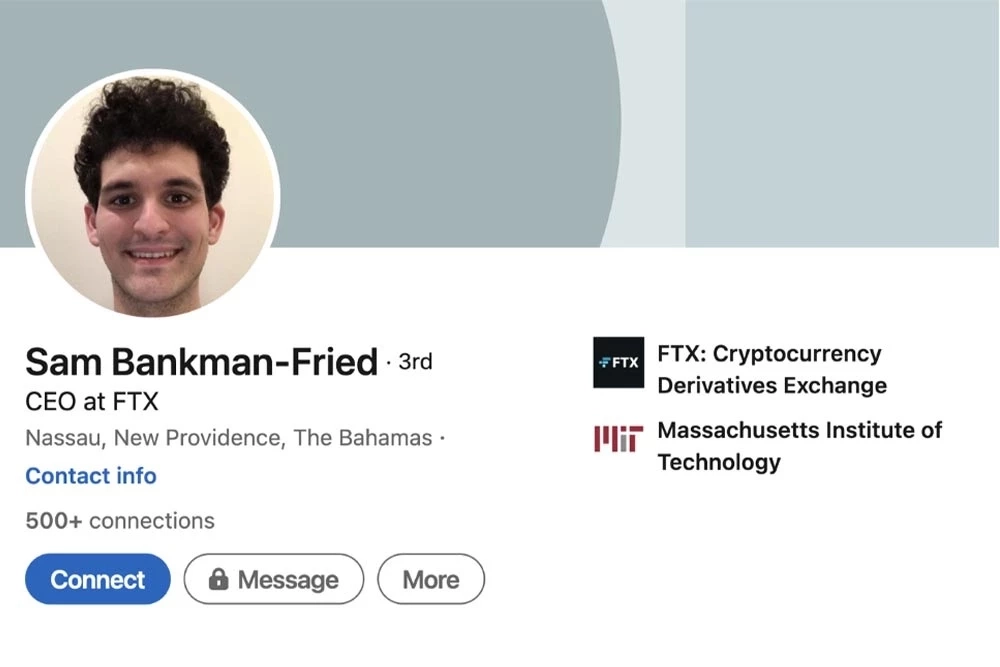Open the FTX company logo
1000x667 pixels.
click(x=618, y=362)
